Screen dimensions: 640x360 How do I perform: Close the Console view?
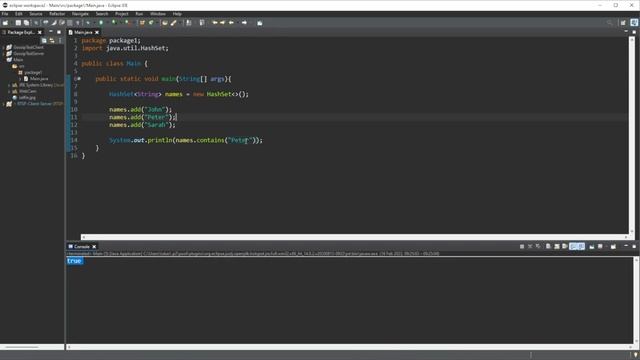point(94,247)
